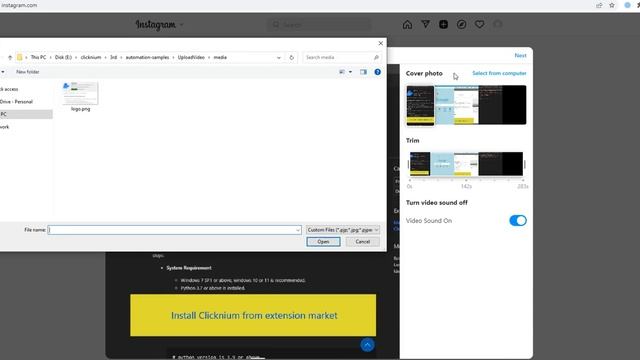Select 'Disk (E:)' breadcrumb segment
This screenshot has height=360, width=640.
[63, 58]
